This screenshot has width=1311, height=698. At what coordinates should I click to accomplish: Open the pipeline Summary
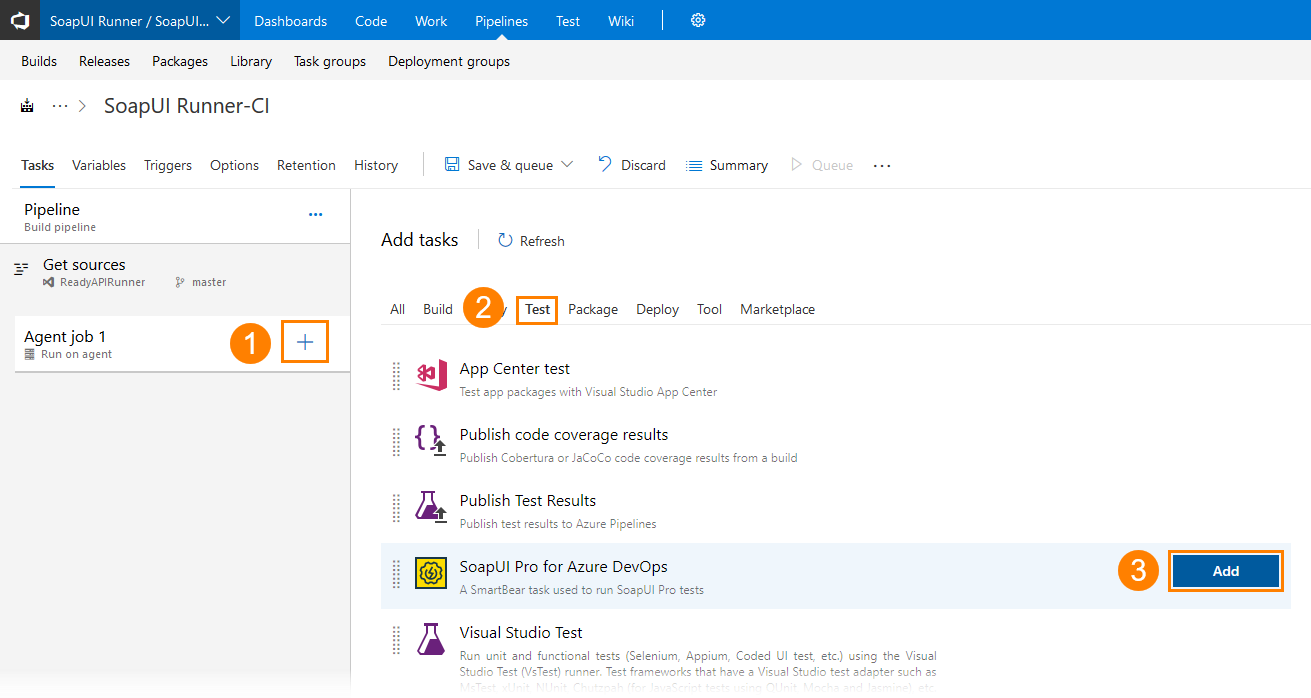[727, 165]
